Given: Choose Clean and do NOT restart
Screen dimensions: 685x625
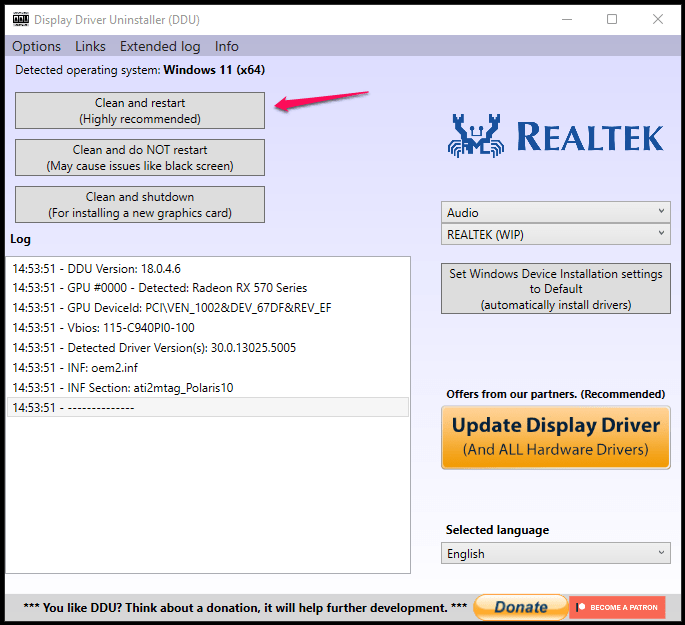Looking at the screenshot, I should pyautogui.click(x=140, y=158).
